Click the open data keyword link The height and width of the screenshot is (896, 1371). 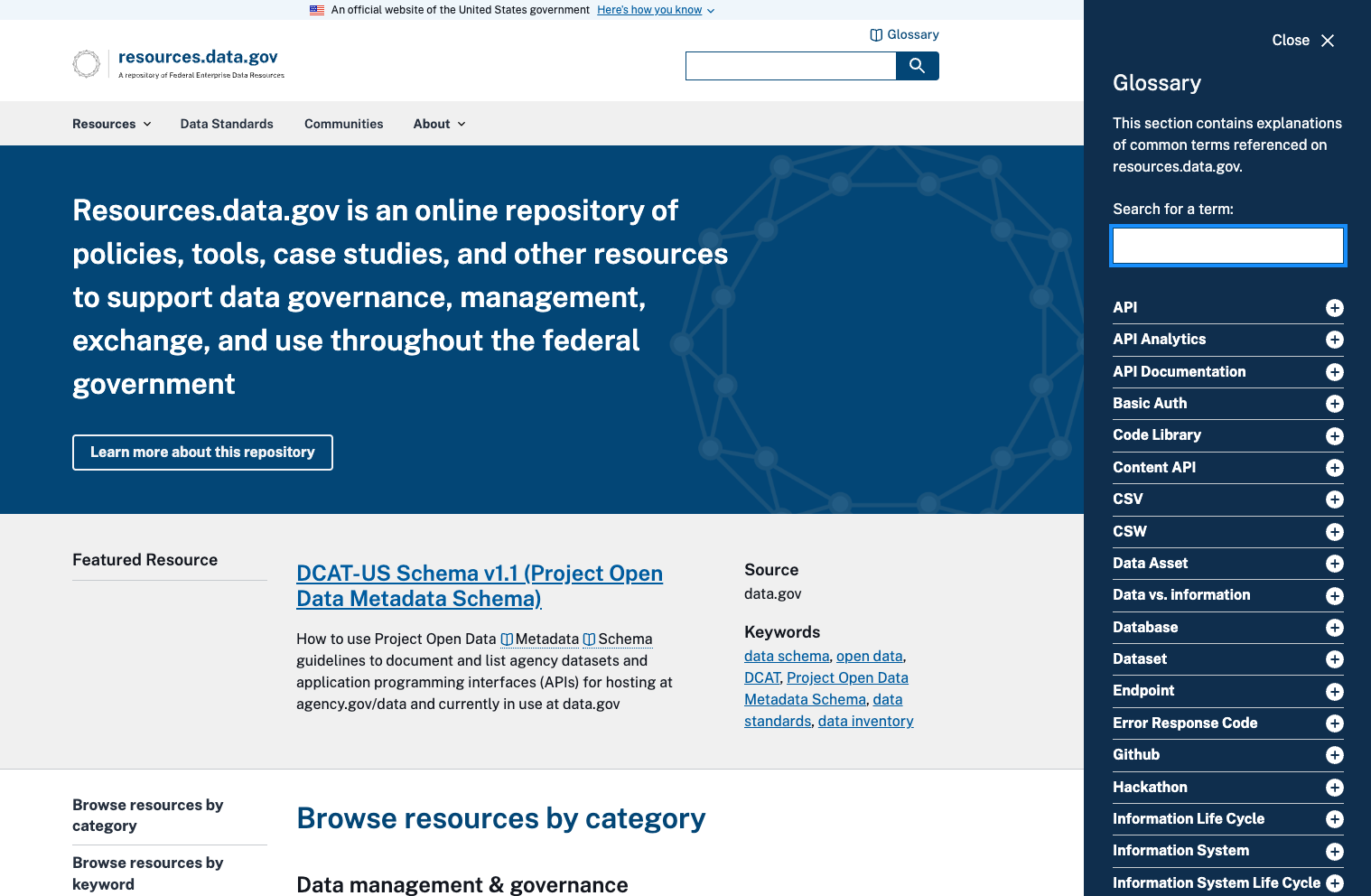870,656
